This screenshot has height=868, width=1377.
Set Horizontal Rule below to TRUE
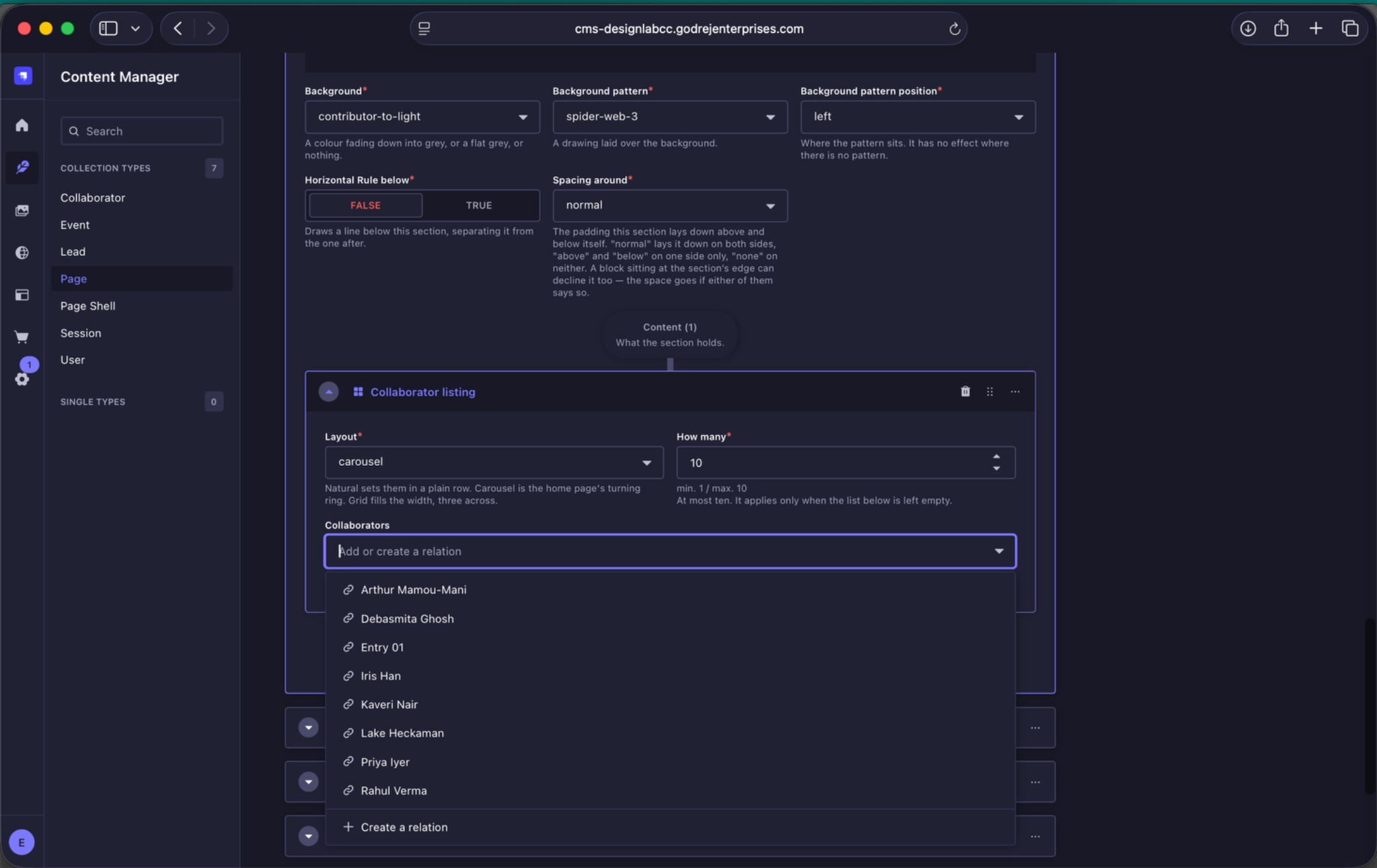coord(479,205)
